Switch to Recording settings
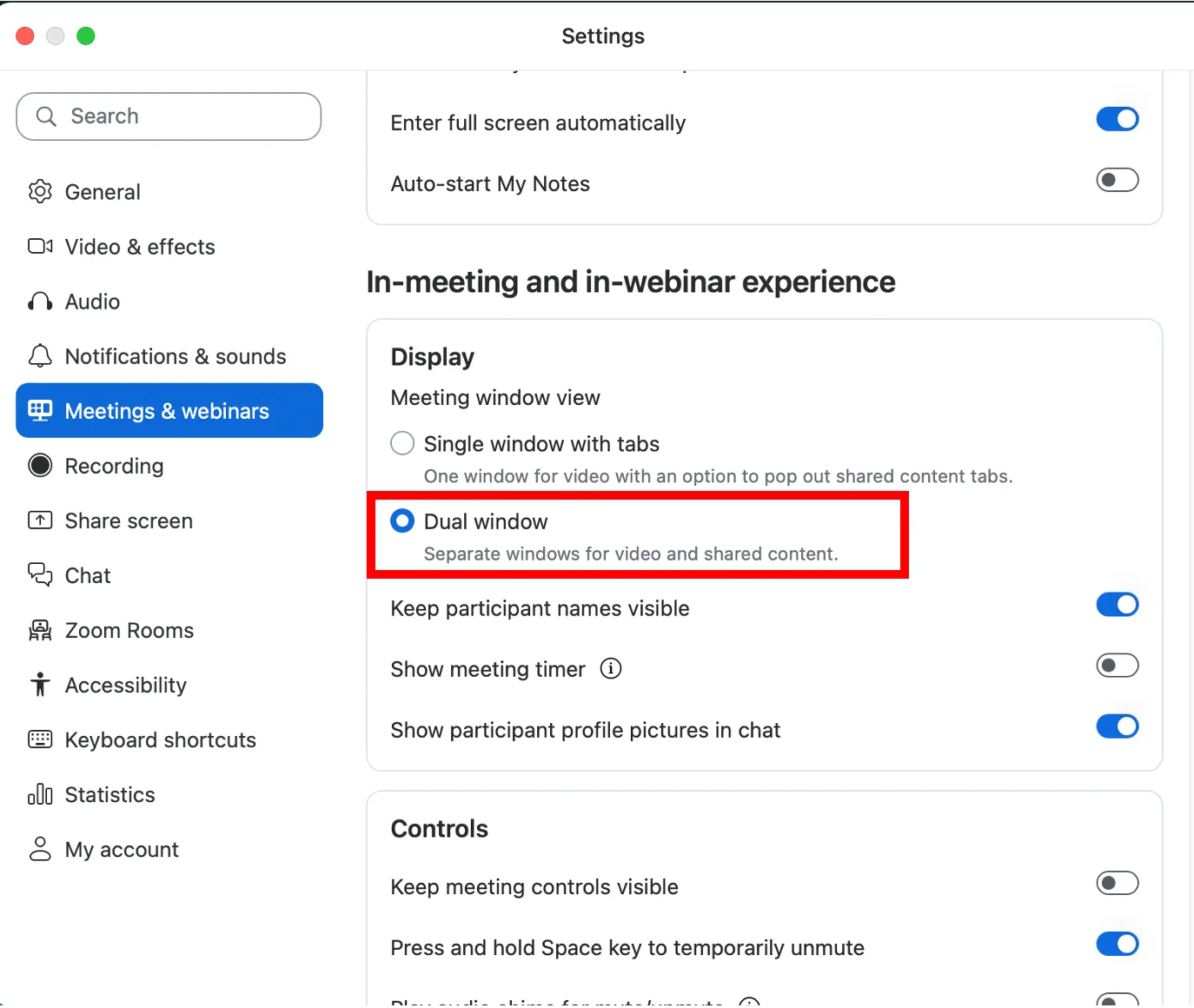This screenshot has width=1194, height=1008. click(169, 466)
